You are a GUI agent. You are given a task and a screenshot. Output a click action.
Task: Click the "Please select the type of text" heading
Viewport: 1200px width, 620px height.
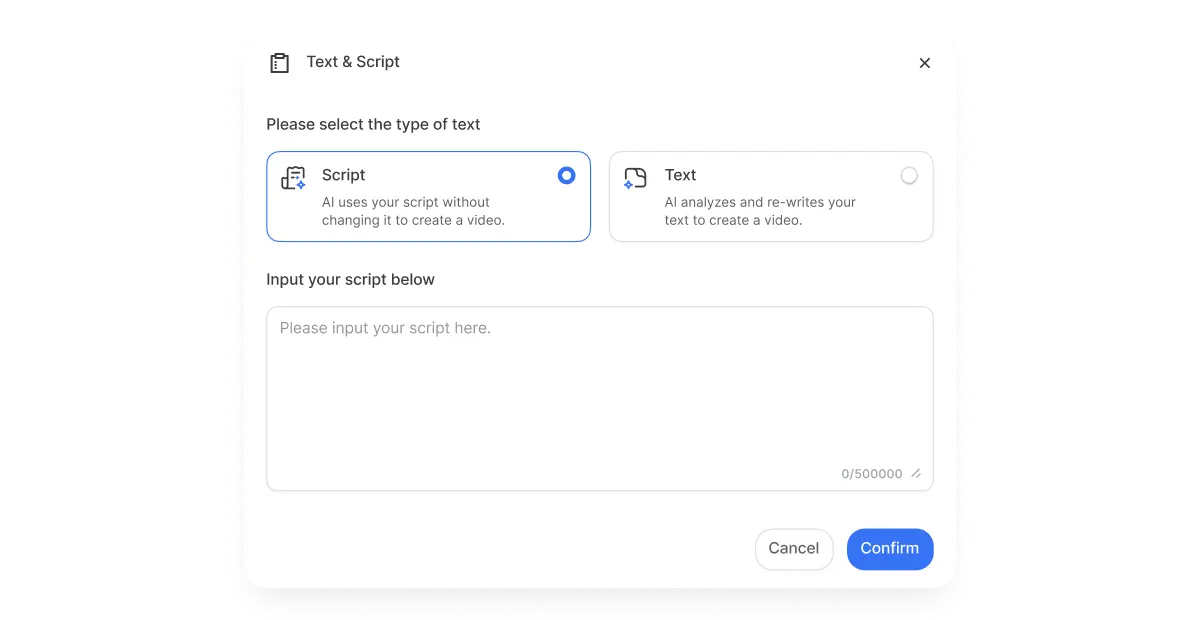tap(373, 124)
